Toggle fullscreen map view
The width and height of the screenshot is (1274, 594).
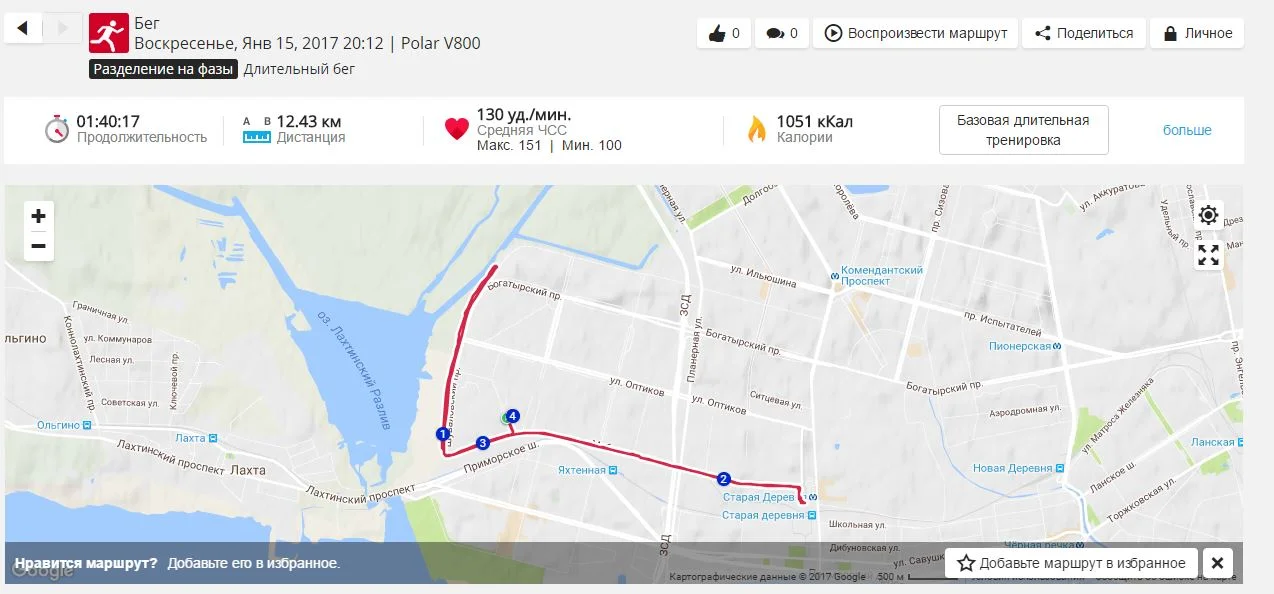tap(1209, 255)
